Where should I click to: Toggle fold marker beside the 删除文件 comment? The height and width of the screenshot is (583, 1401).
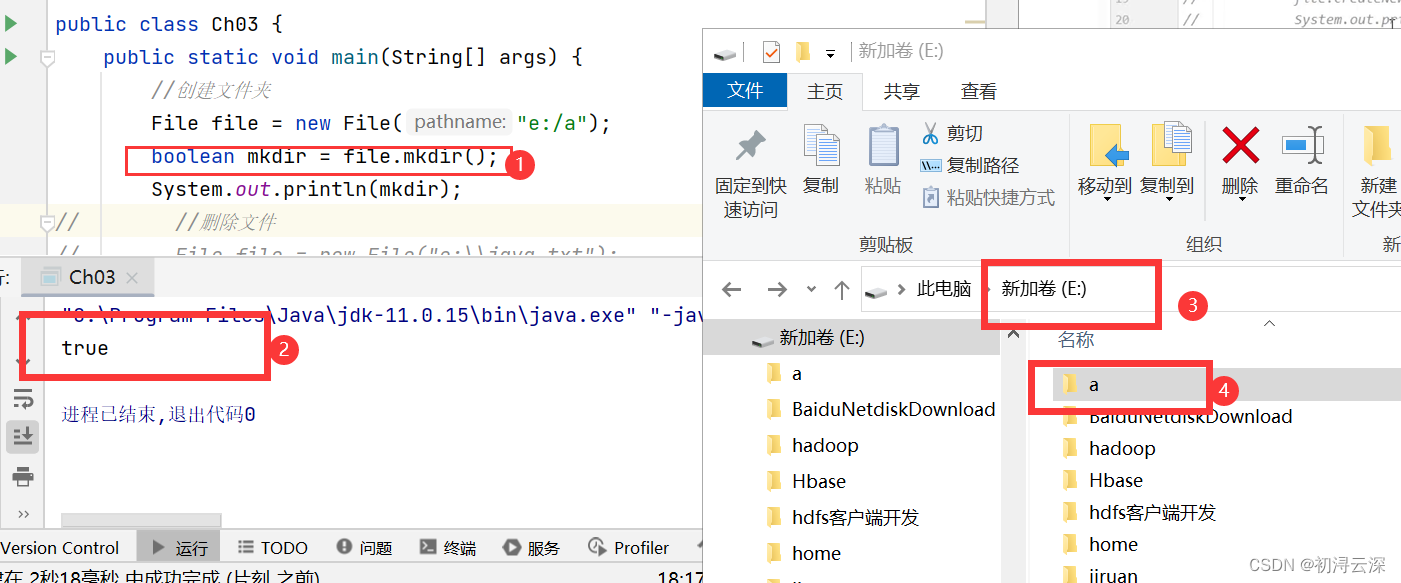(x=46, y=222)
